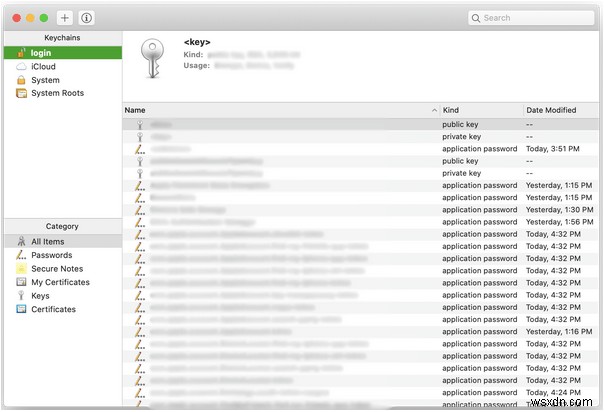Click the large key icon in header
Screen dimensions: 604x412
click(152, 56)
